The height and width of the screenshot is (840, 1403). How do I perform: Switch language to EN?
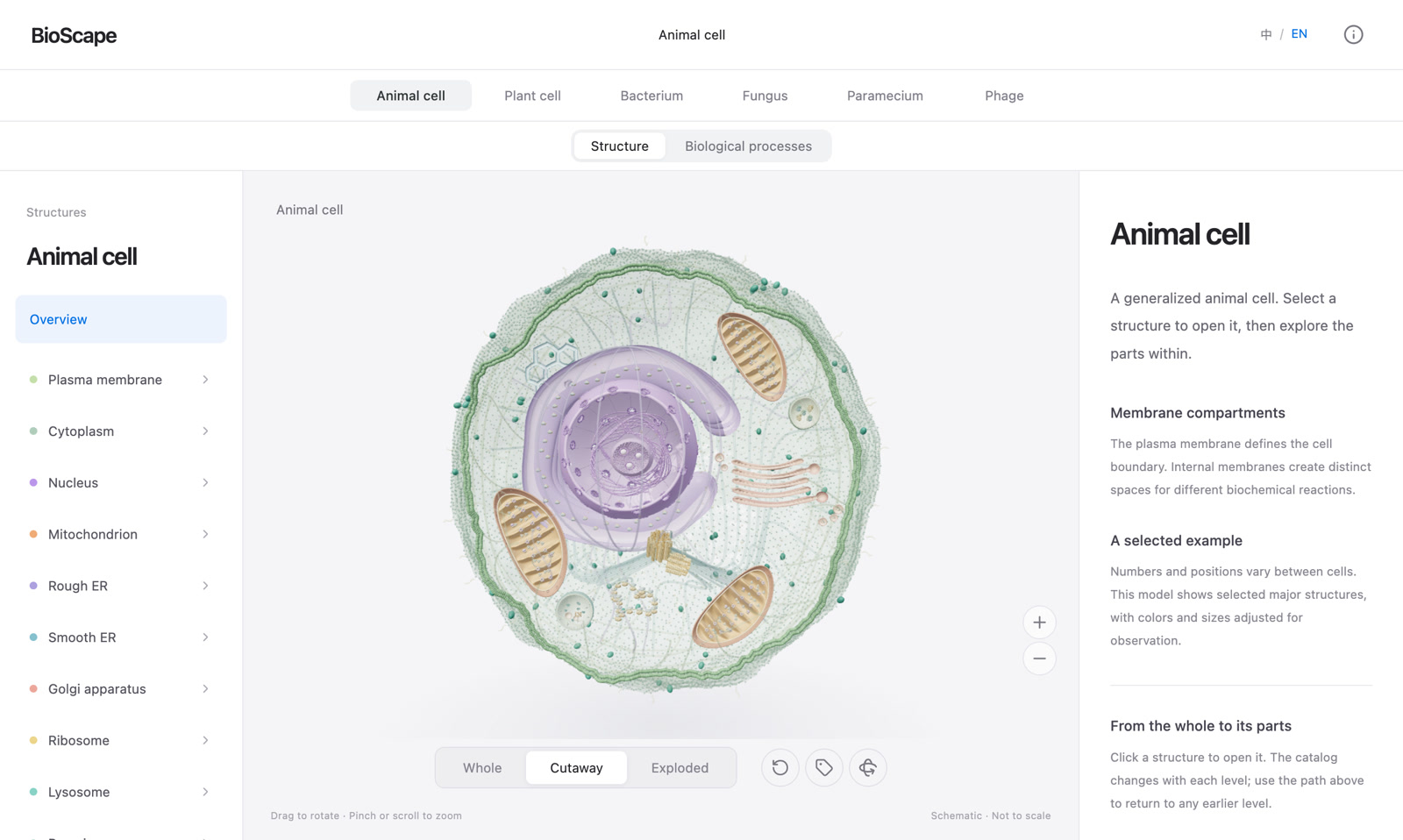pyautogui.click(x=1299, y=34)
